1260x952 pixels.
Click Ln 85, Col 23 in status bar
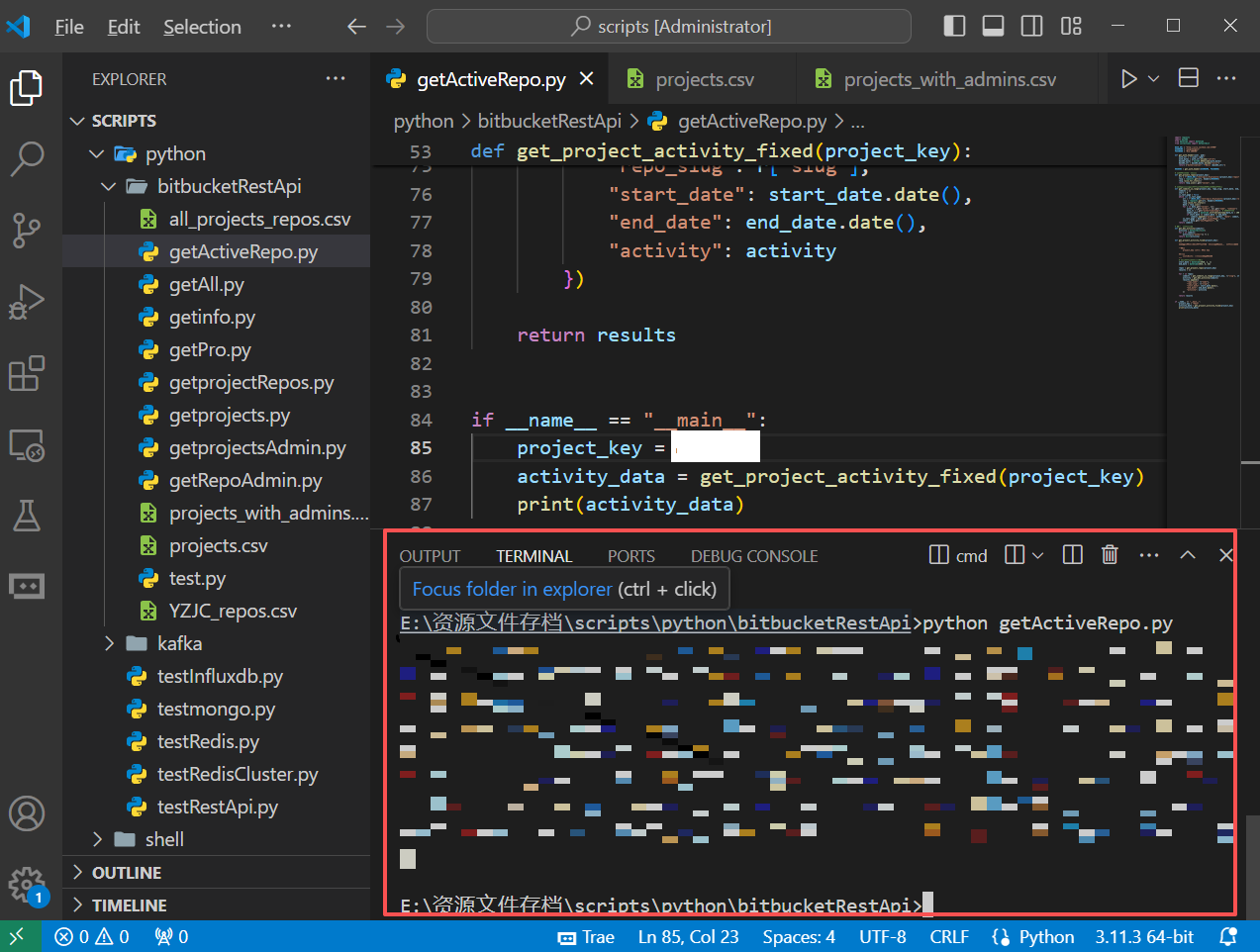click(x=689, y=937)
